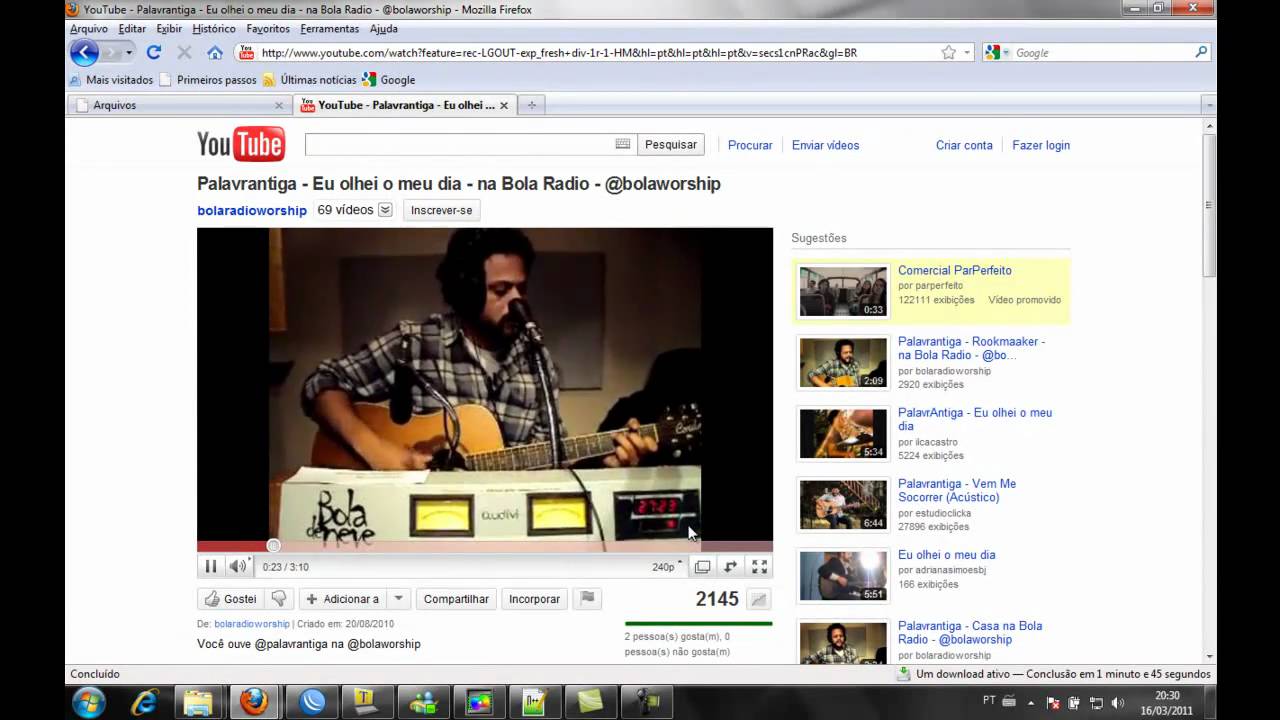Open the Enviar vídeos link

click(x=825, y=145)
